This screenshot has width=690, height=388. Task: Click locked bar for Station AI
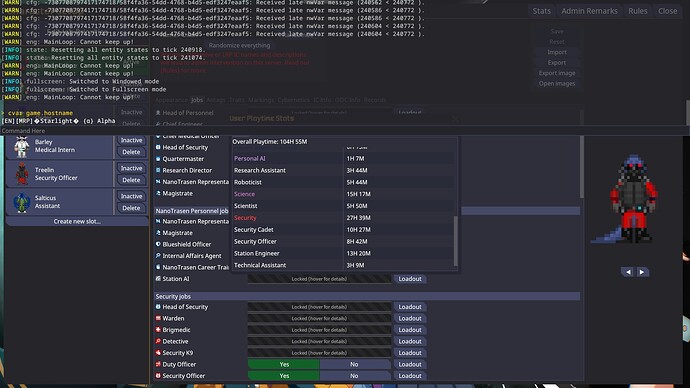point(319,278)
